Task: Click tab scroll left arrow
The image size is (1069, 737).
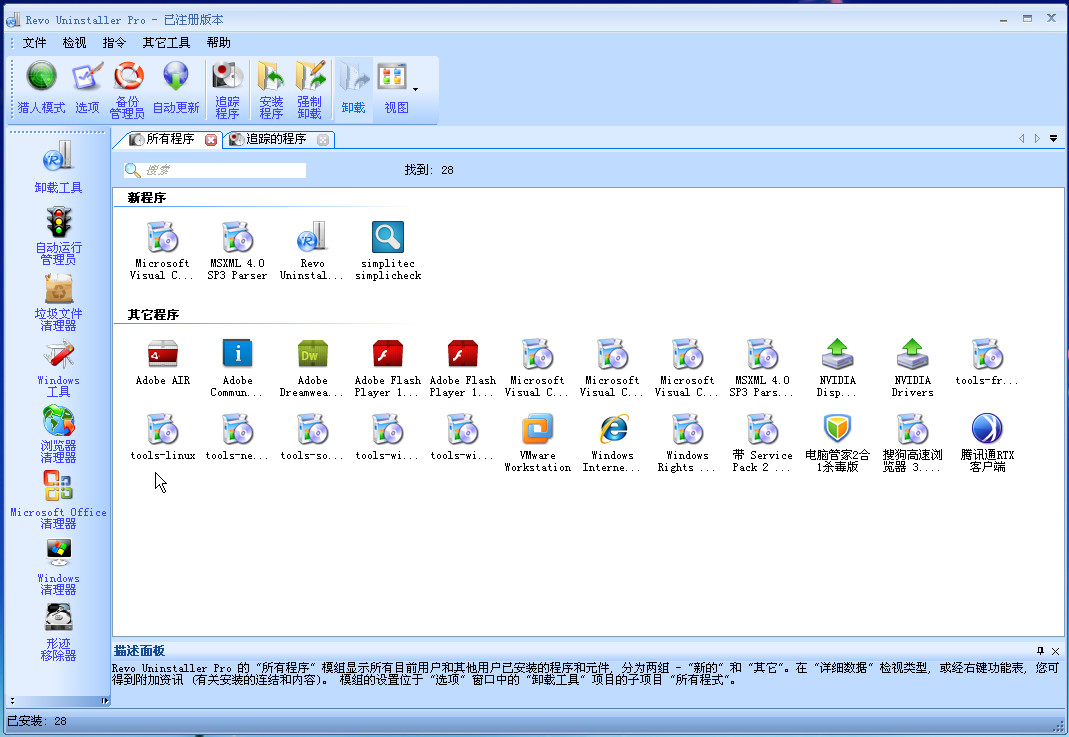Action: (1021, 138)
